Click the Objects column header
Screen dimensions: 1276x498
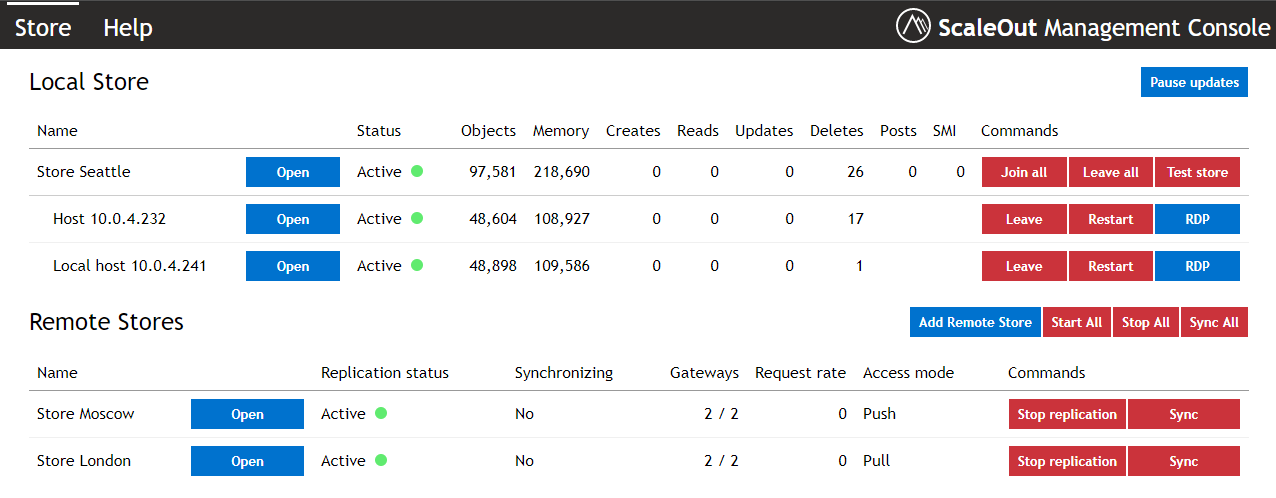pyautogui.click(x=489, y=131)
